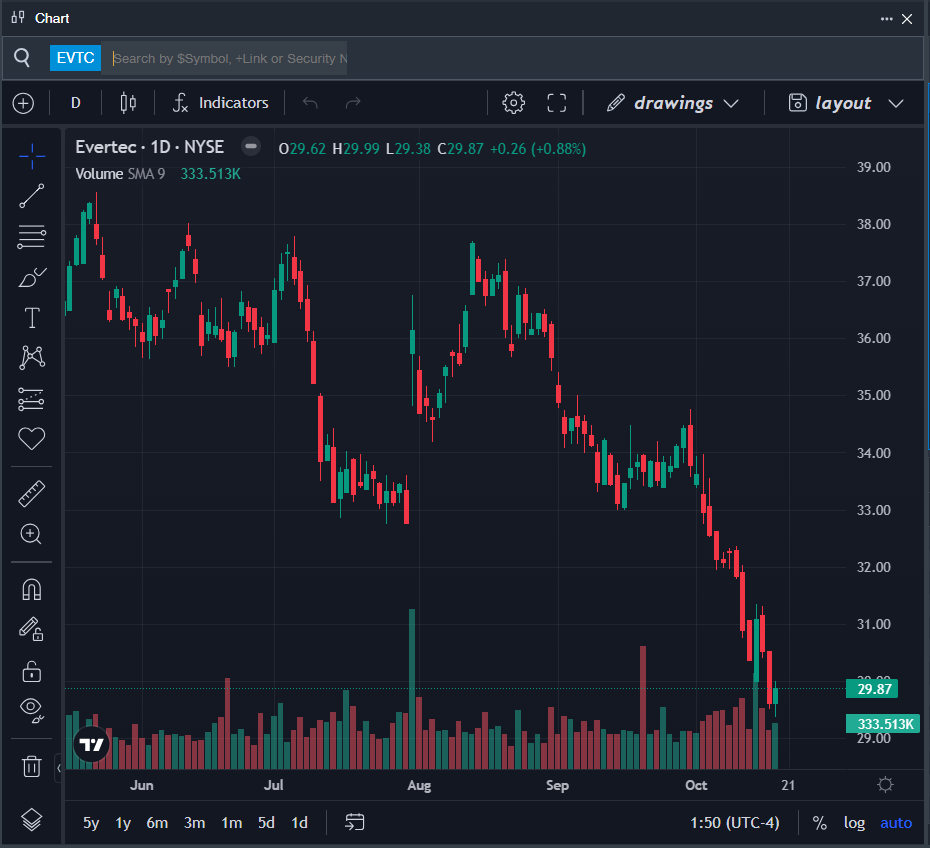Enter fullscreen chart mode
Image resolution: width=930 pixels, height=848 pixels.
click(x=557, y=103)
